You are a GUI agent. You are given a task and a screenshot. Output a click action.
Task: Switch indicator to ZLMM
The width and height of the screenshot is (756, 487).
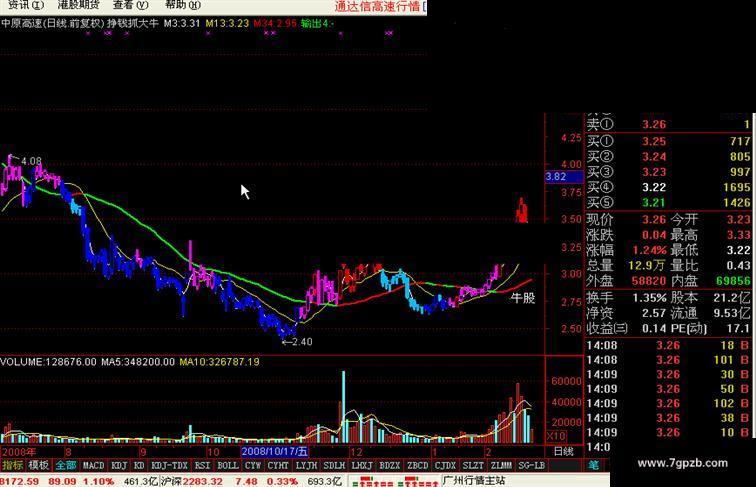[x=500, y=465]
